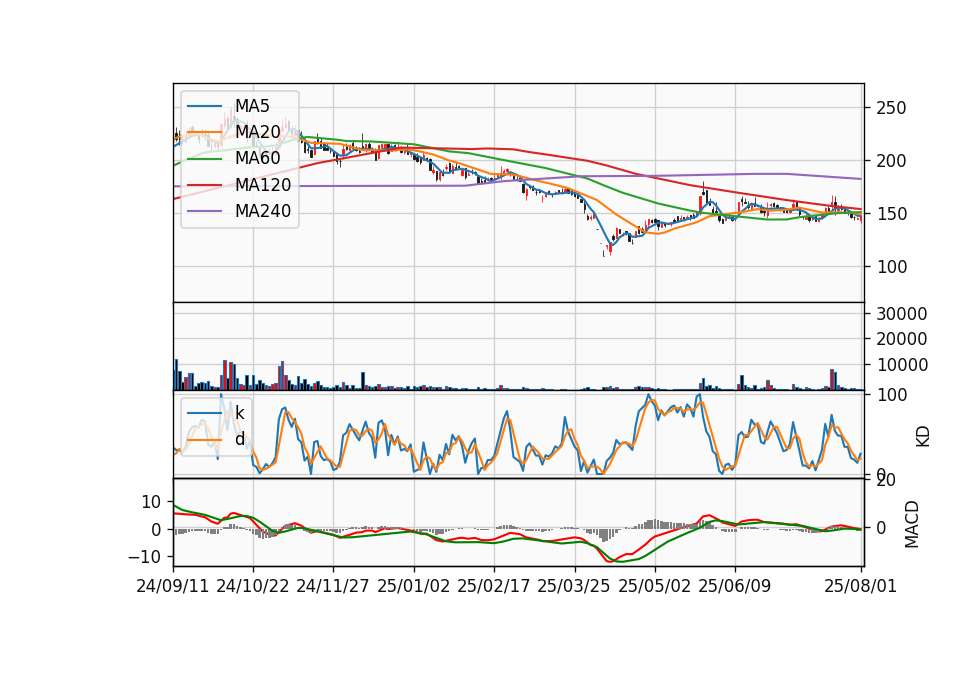Click the 24/11/27 date label
Screen dimensions: 960x690
(x=333, y=586)
